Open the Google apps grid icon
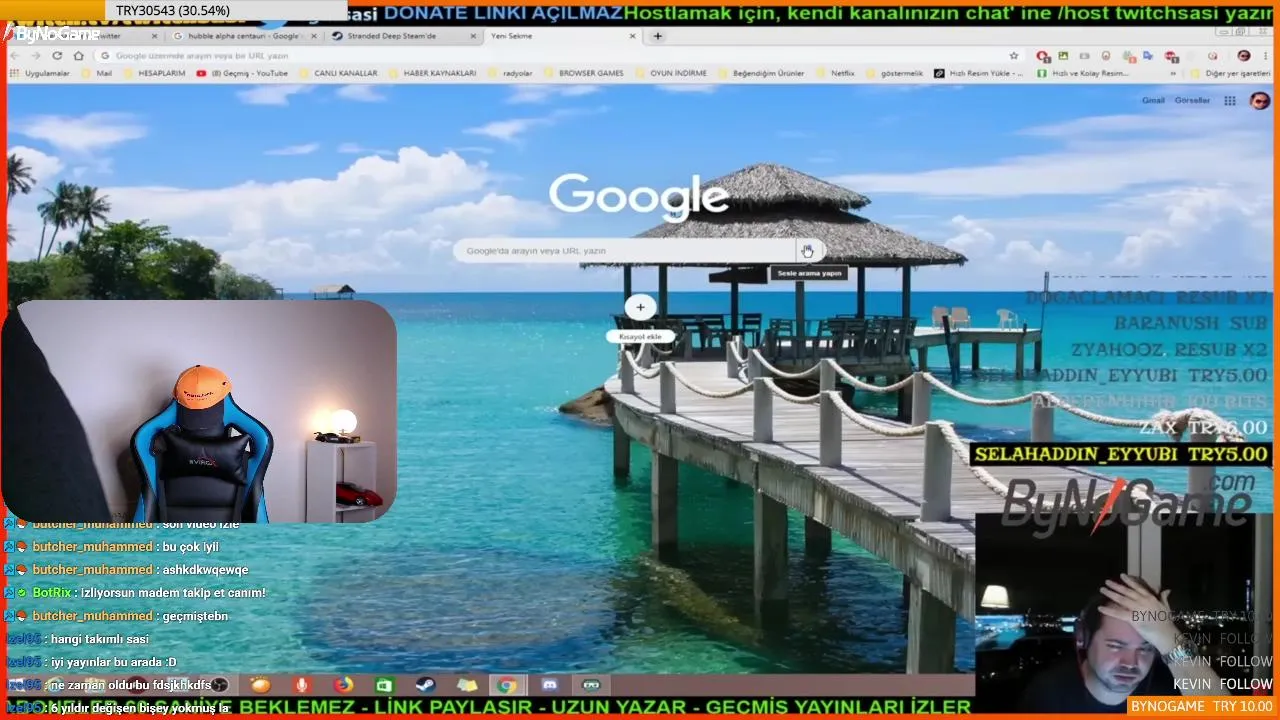 pos(1230,101)
